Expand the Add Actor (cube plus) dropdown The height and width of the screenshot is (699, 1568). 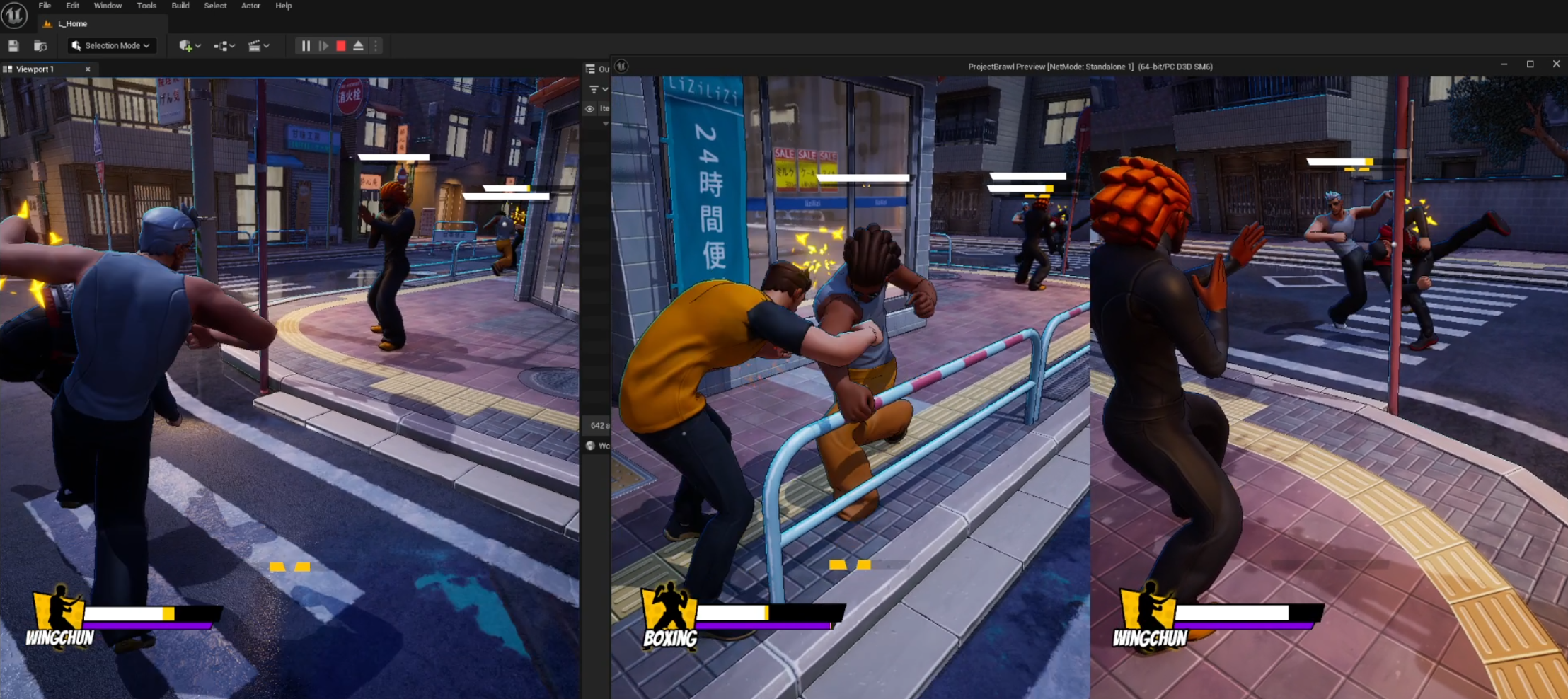[x=190, y=46]
